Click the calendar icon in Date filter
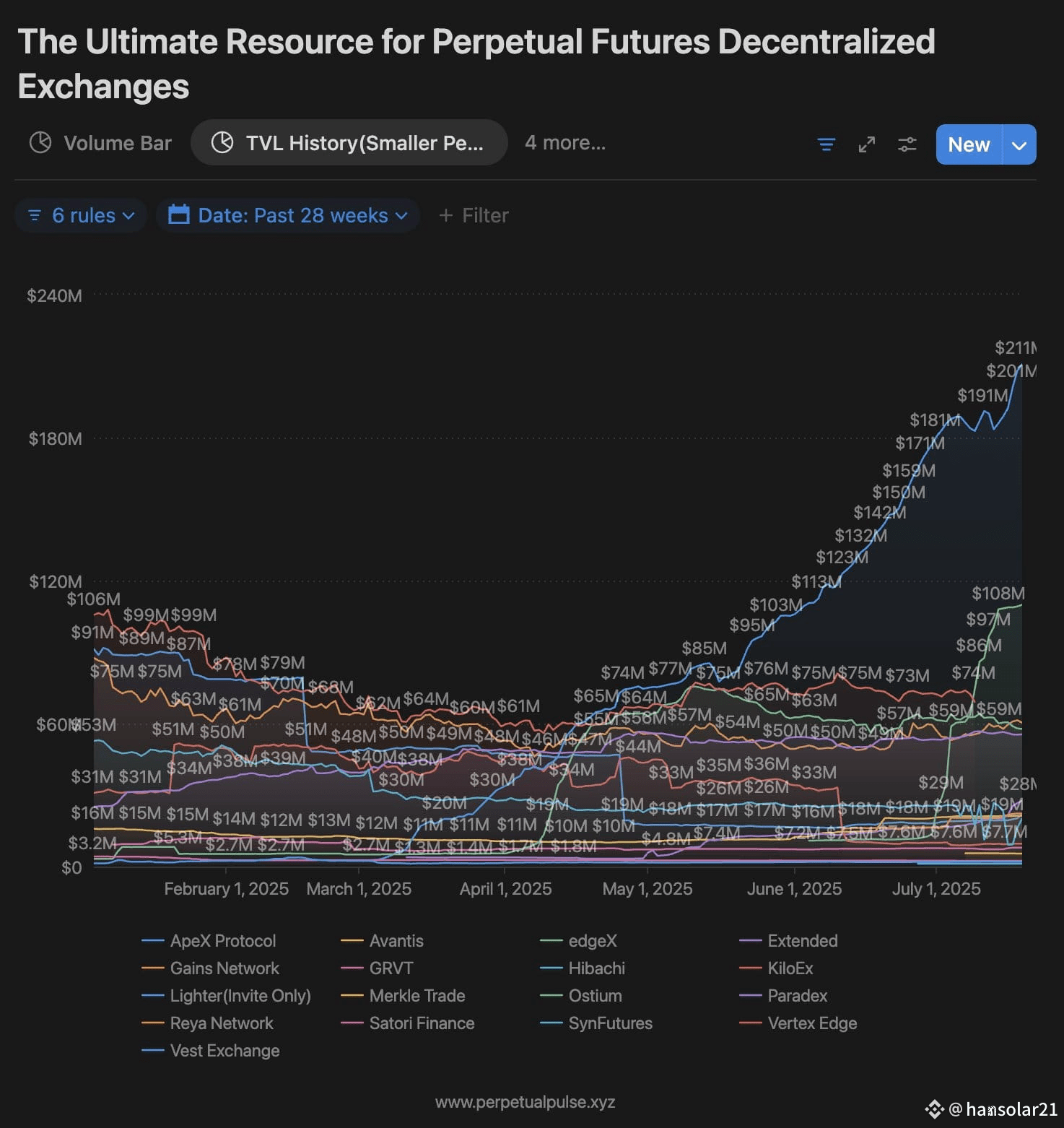 178,214
